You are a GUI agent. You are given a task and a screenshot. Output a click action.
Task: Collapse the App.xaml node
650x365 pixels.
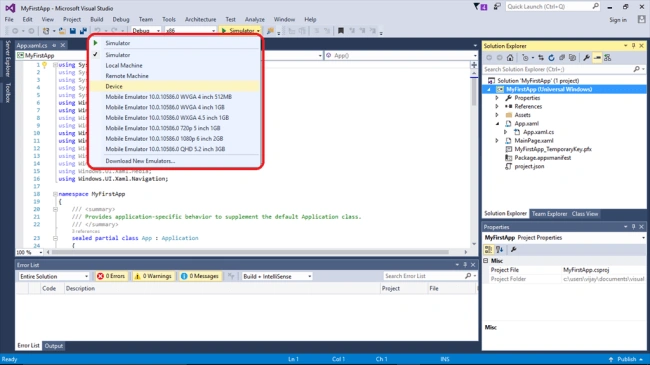click(x=497, y=124)
